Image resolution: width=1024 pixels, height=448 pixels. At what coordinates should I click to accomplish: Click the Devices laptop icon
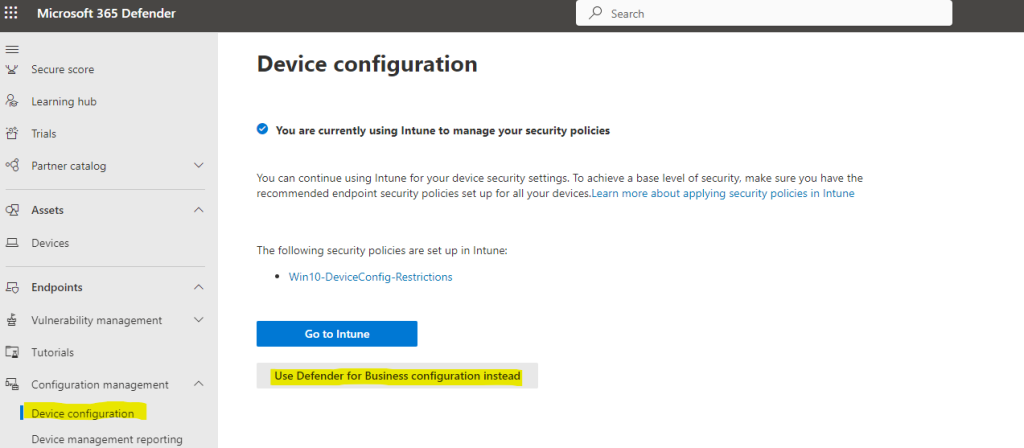(12, 243)
